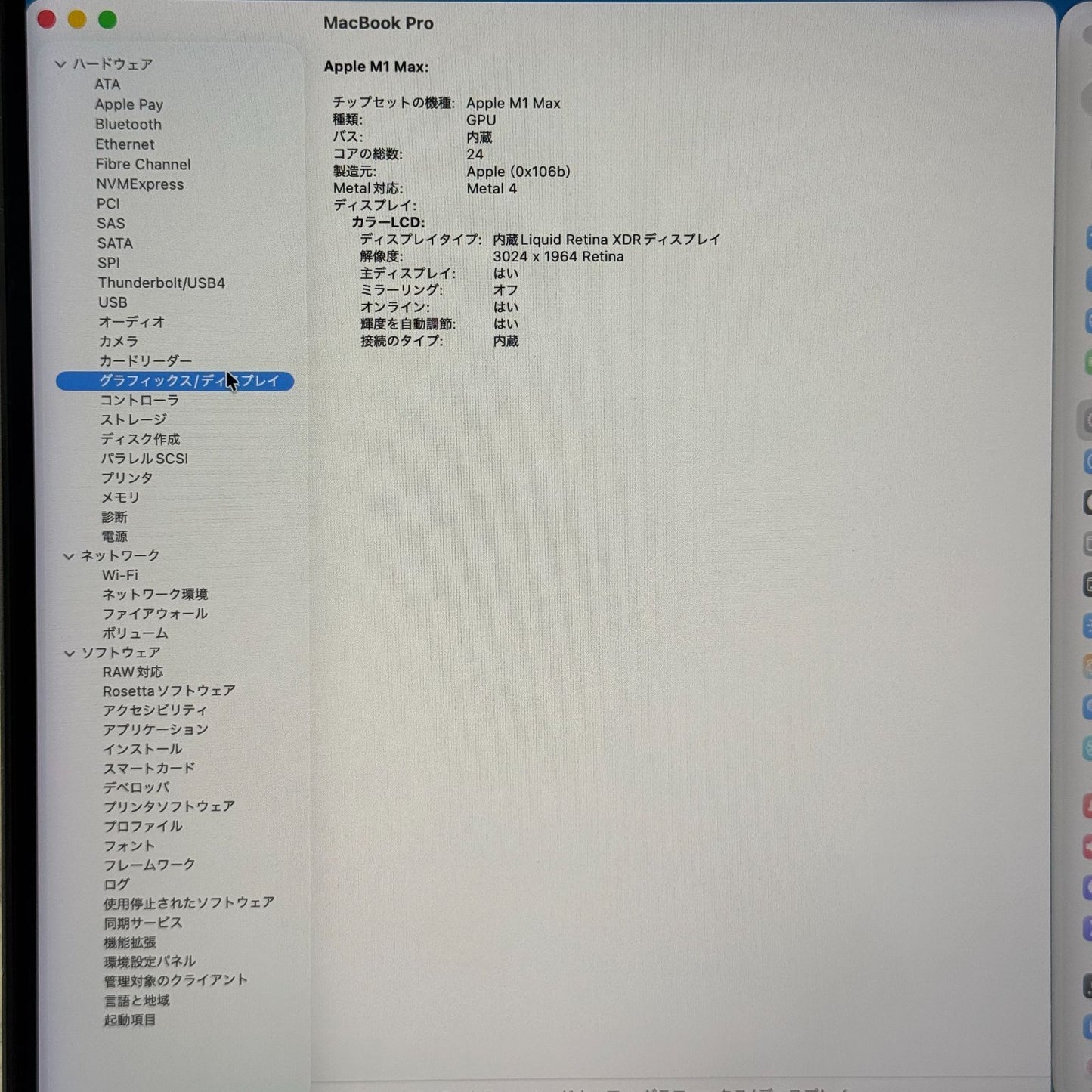
Task: Select RAW対応 in the sidebar
Action: click(x=133, y=673)
